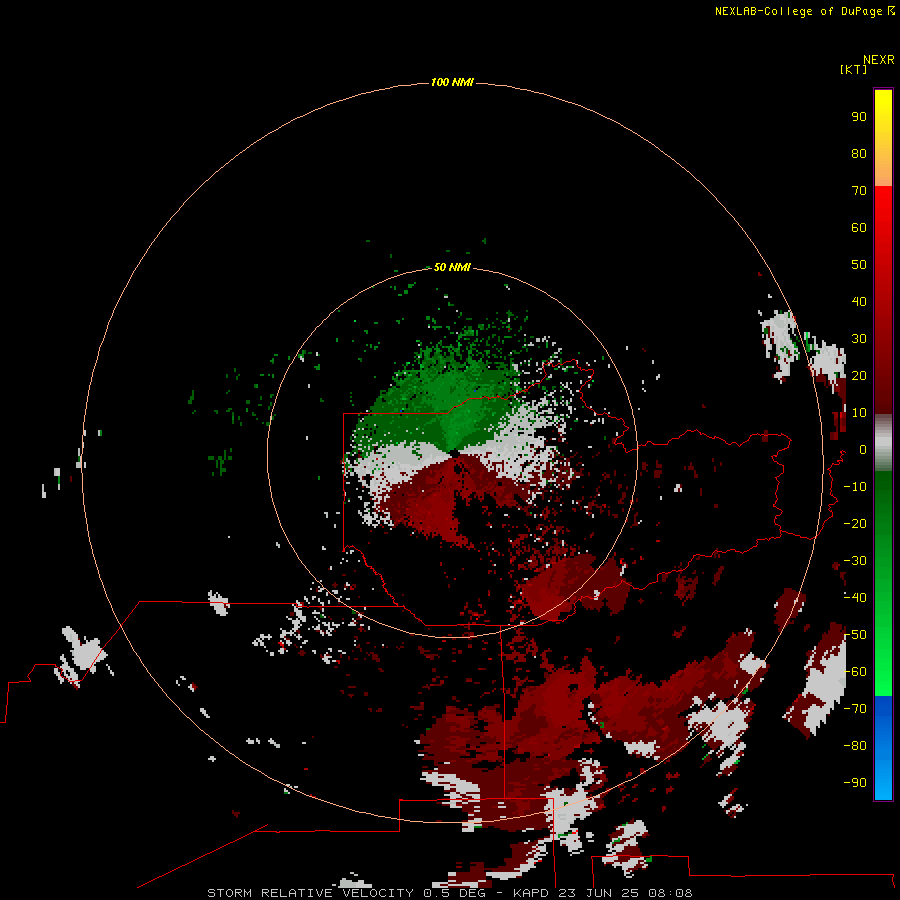This screenshot has width=900, height=900.
Task: Click the NEXLAB-College of DuPage label
Action: 798,11
